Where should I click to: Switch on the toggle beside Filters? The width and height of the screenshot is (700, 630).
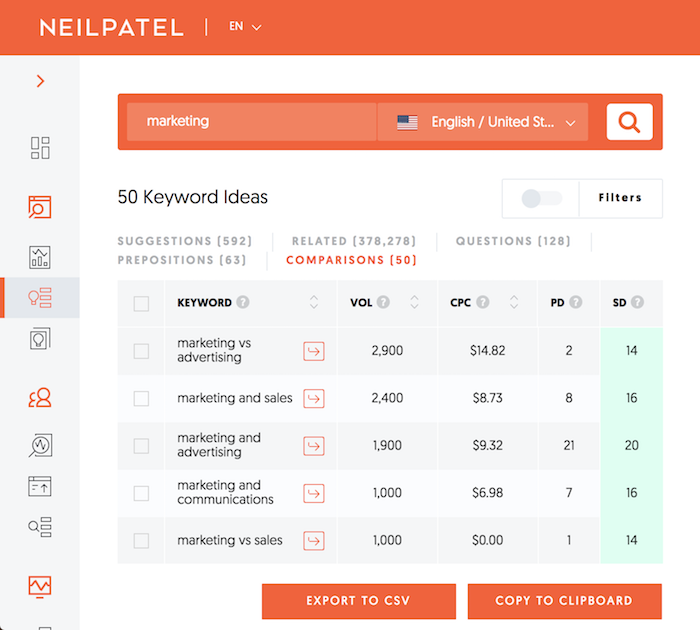click(x=541, y=198)
